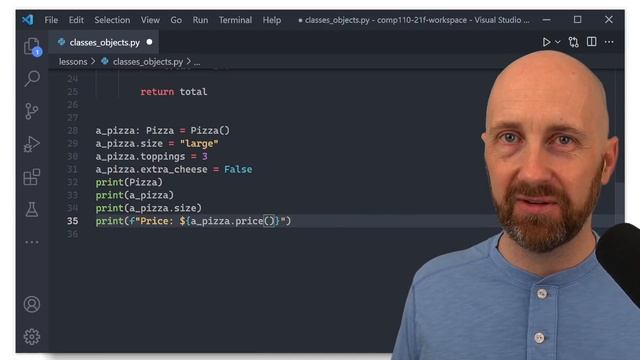Click the window title text
Screen dimensions: 640x360
coord(414,20)
